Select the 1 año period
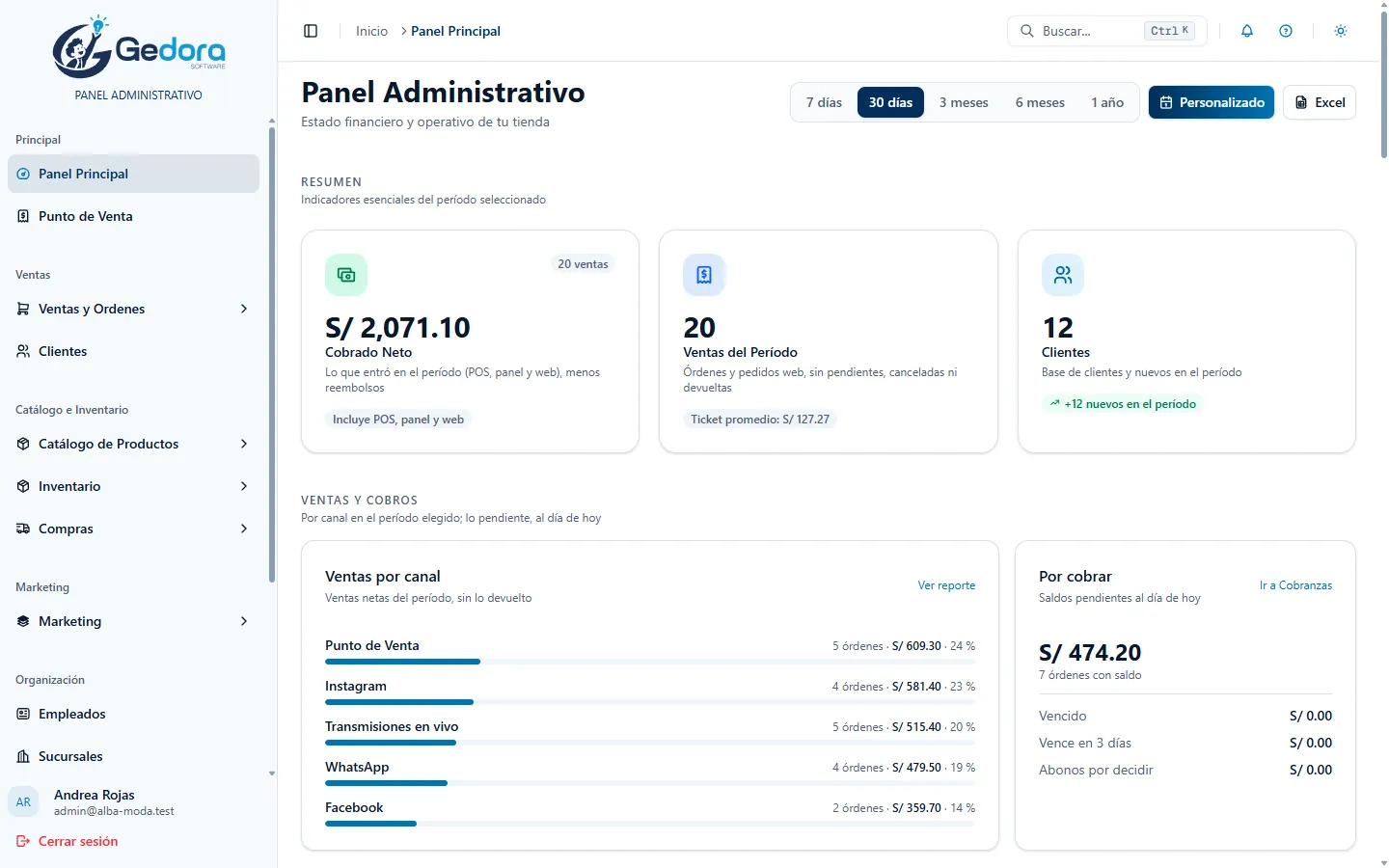 [x=1107, y=102]
